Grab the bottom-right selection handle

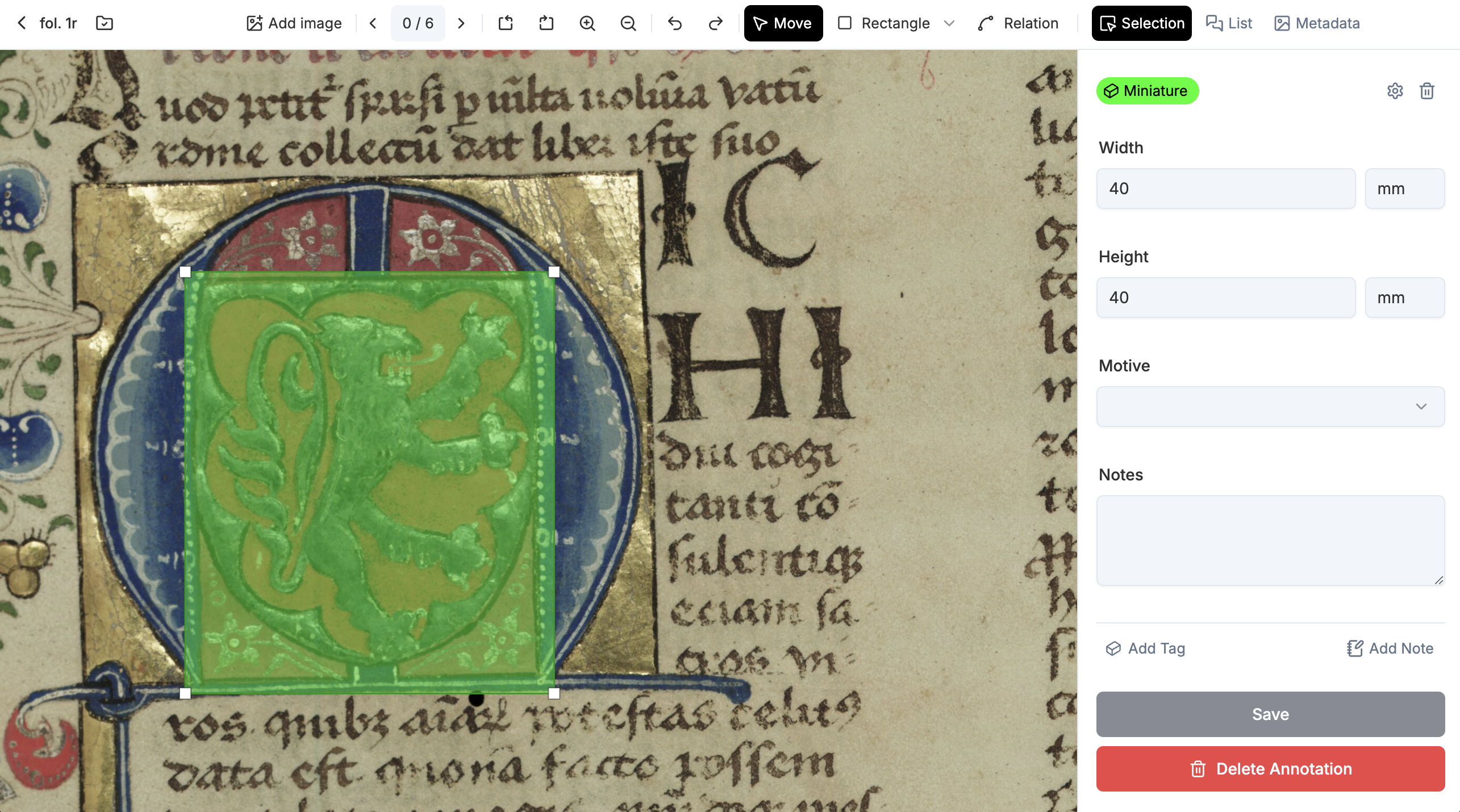[x=554, y=693]
